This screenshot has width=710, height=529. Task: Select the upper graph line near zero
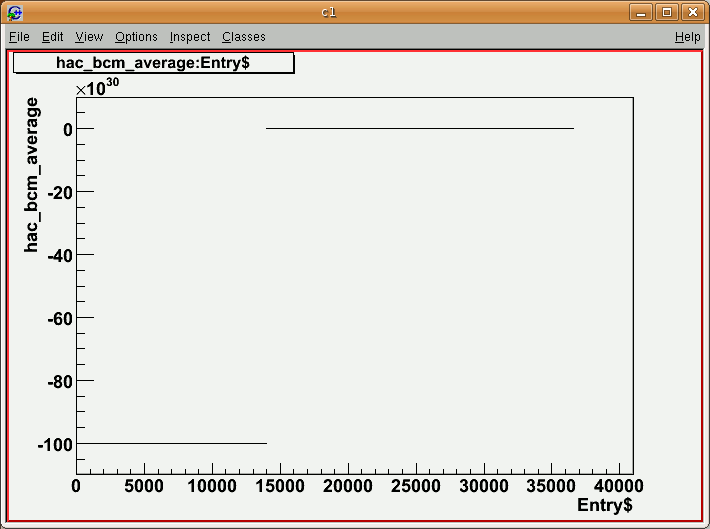tap(420, 129)
